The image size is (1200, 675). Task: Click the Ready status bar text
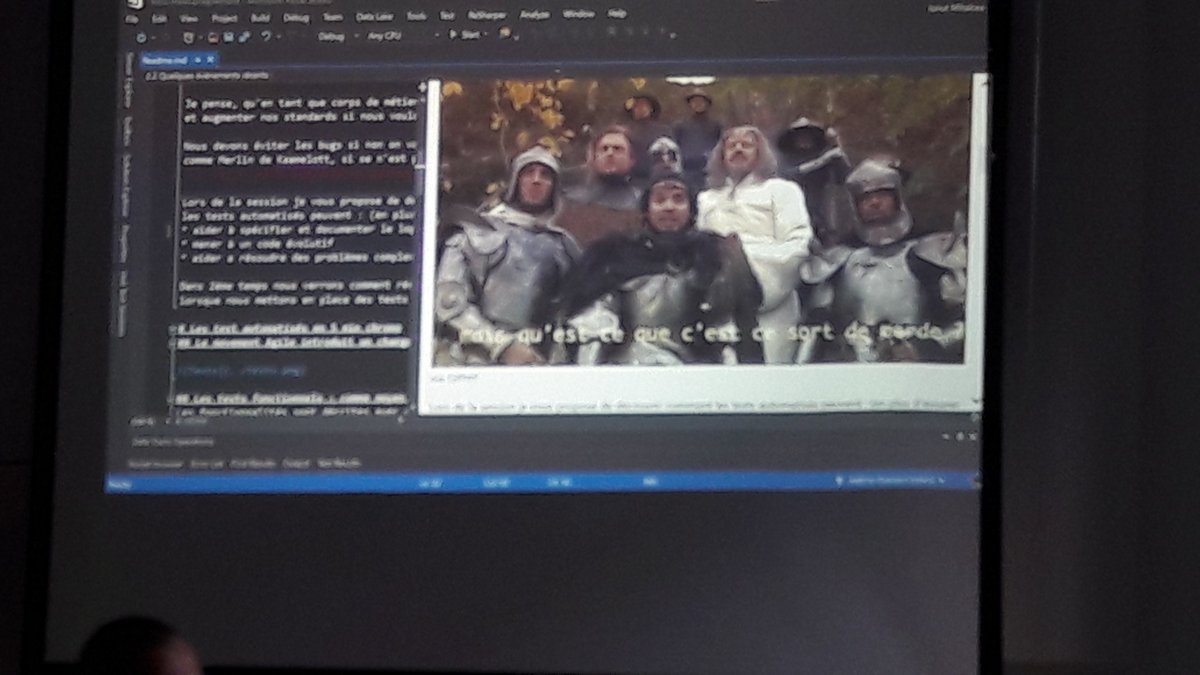(120, 483)
